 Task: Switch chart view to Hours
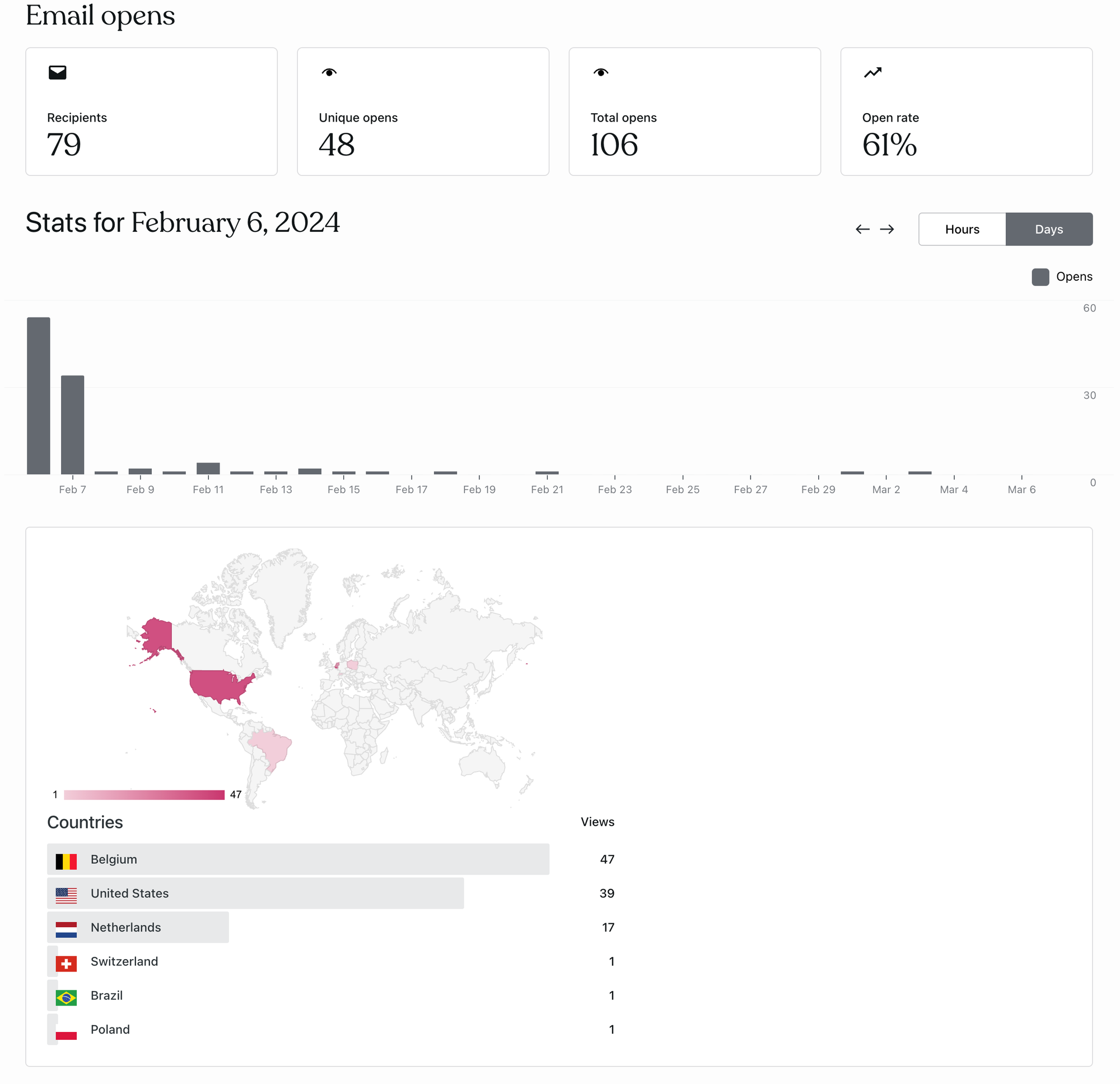pyautogui.click(x=962, y=229)
